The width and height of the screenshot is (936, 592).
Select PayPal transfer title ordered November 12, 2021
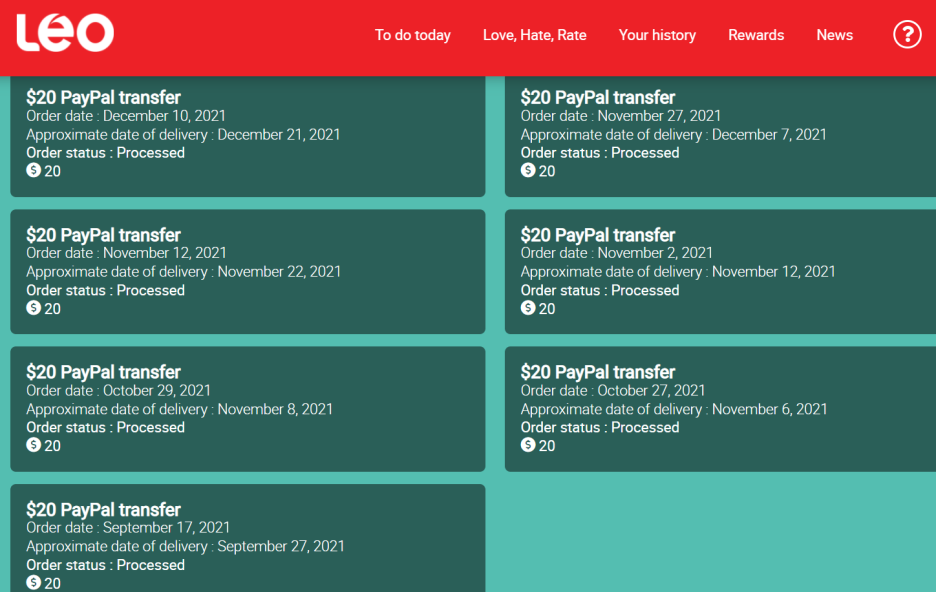103,235
